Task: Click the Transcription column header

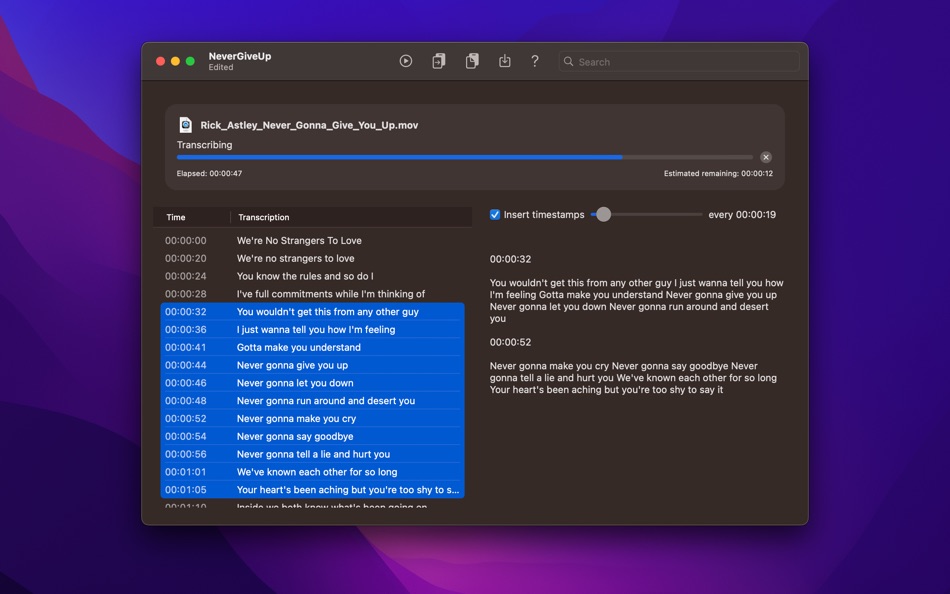Action: [x=264, y=217]
